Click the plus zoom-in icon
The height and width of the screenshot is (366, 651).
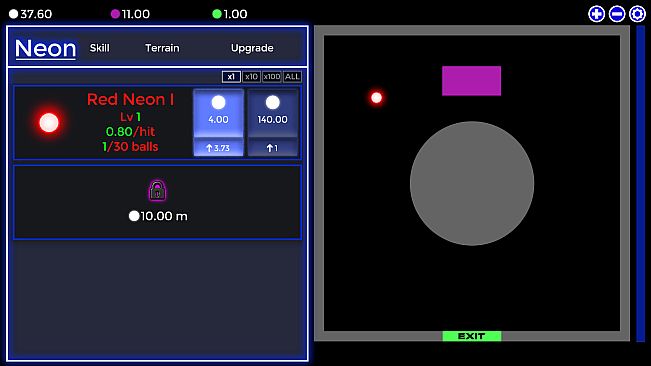(x=596, y=14)
